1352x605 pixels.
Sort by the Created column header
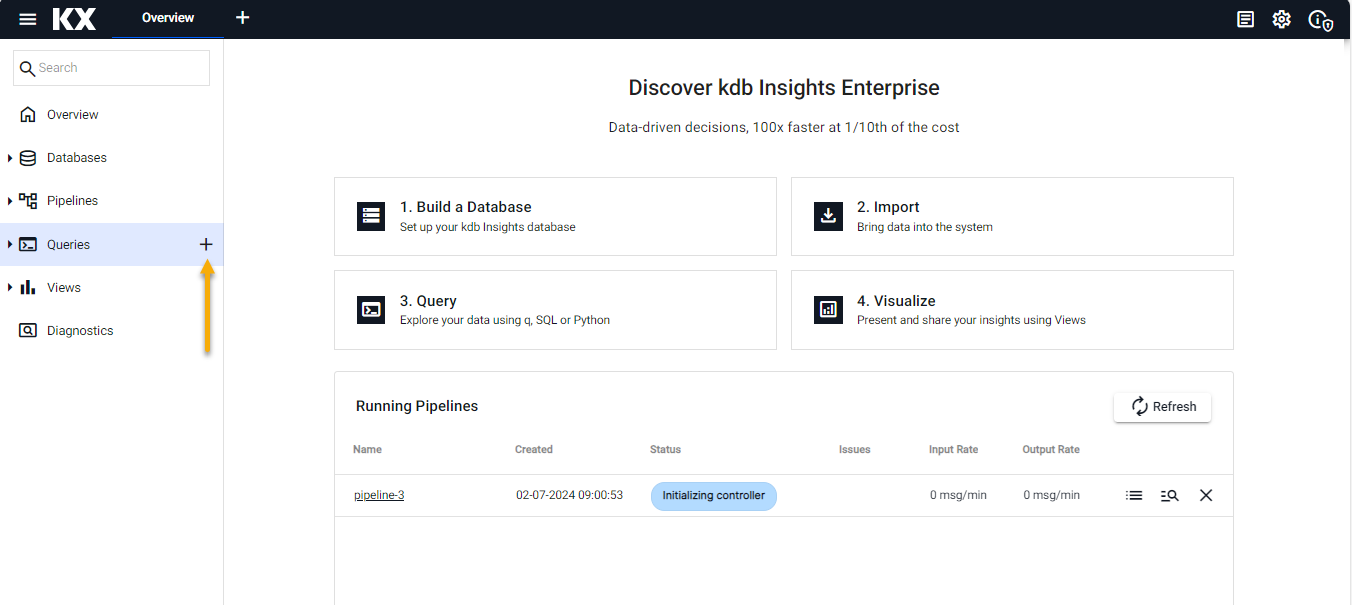point(534,450)
